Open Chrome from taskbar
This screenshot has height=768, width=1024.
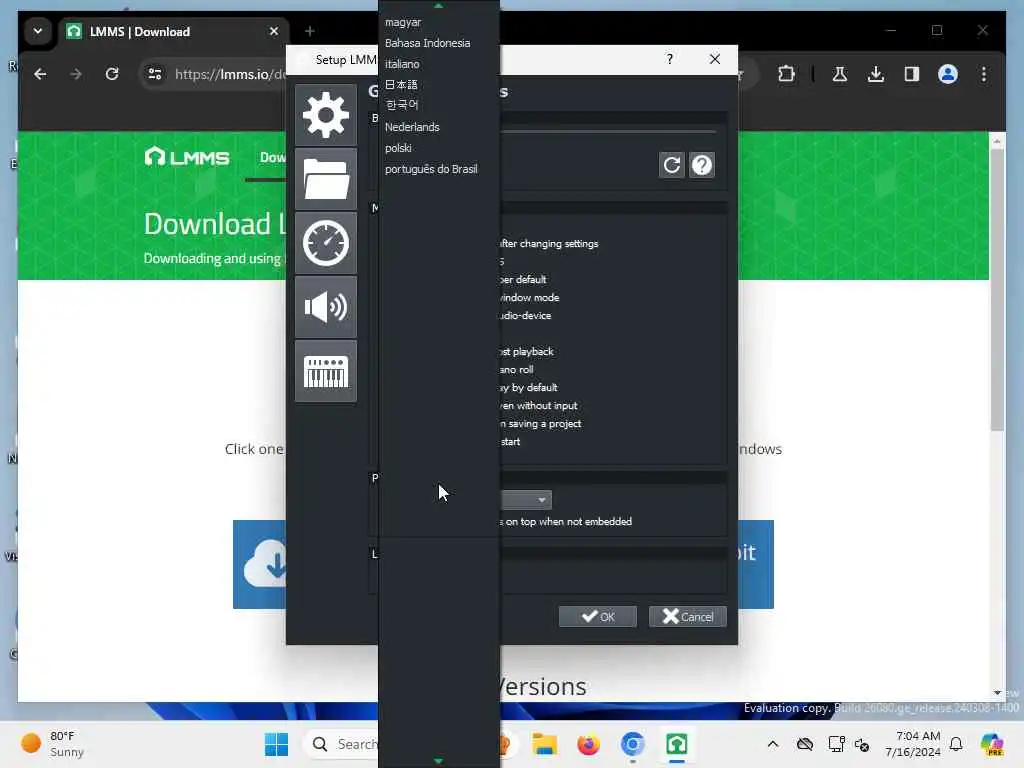point(632,744)
